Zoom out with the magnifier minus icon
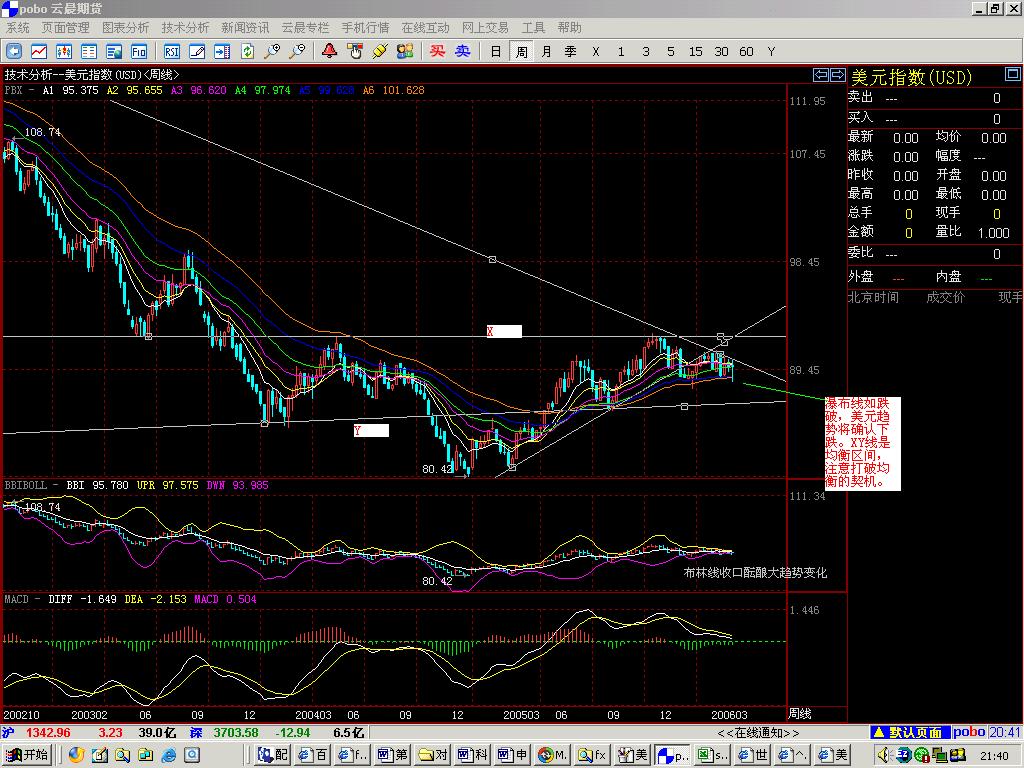 (x=298, y=51)
